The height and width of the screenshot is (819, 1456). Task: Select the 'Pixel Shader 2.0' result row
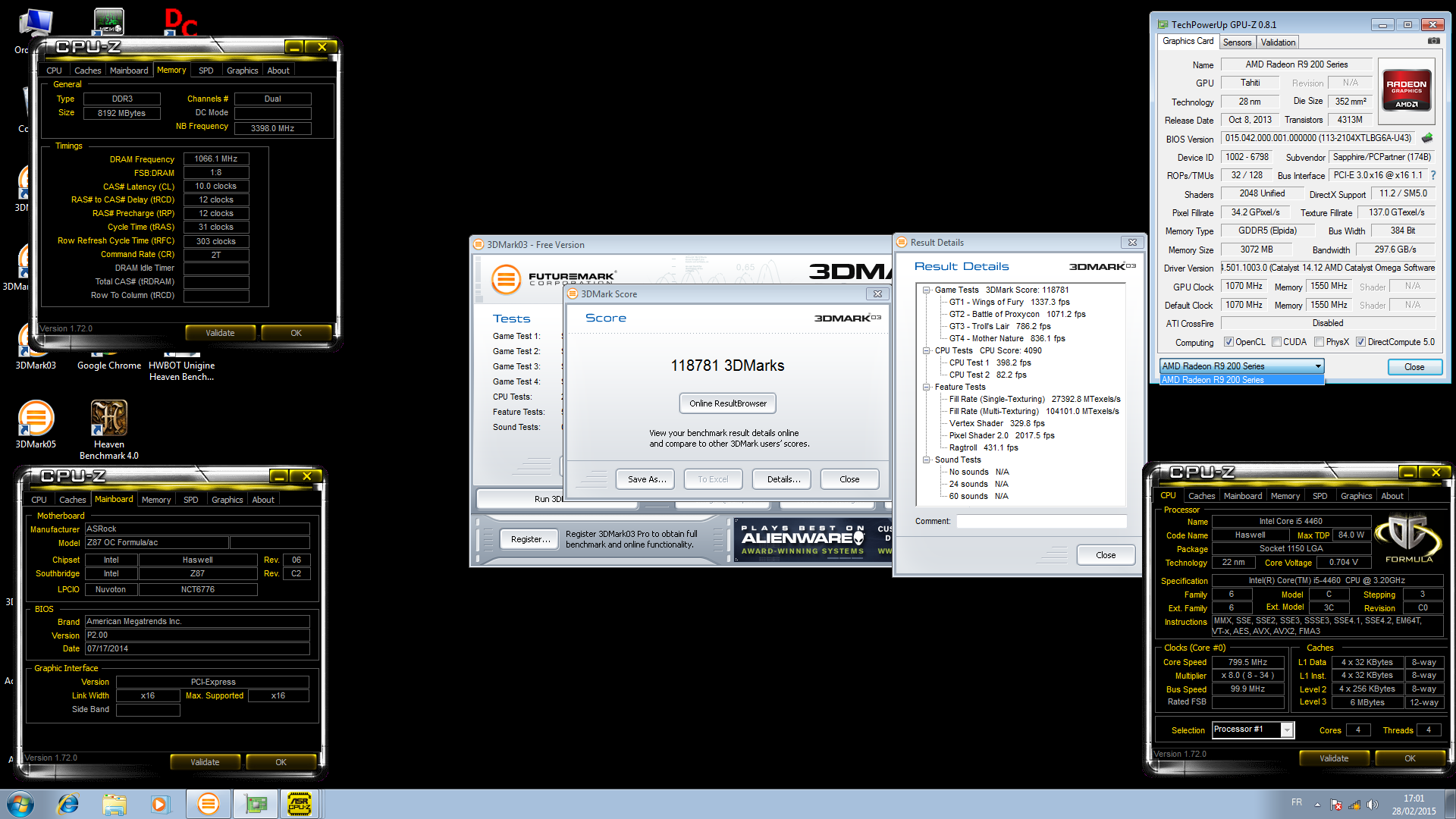tap(1002, 435)
